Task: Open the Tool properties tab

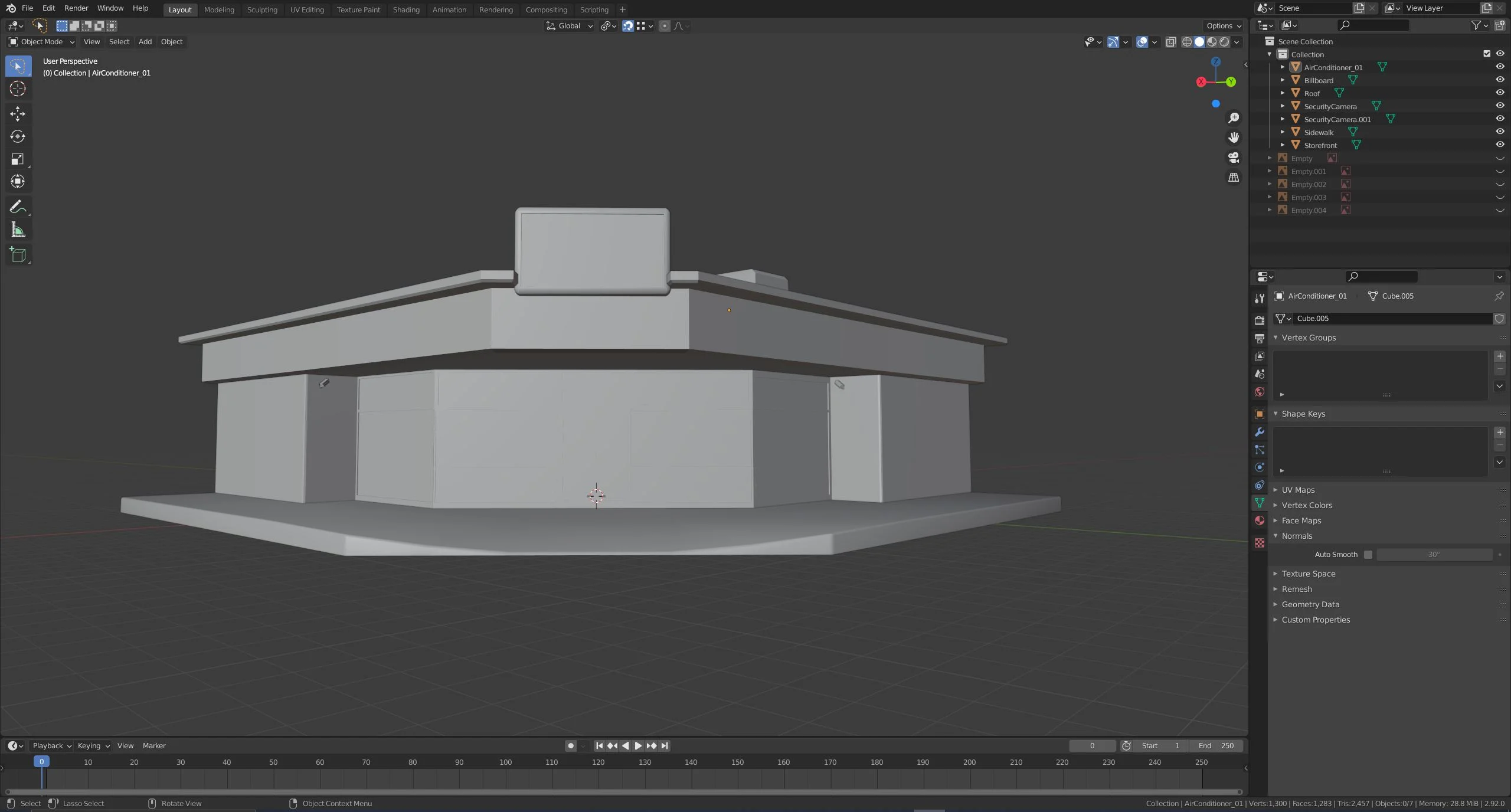Action: (1260, 298)
